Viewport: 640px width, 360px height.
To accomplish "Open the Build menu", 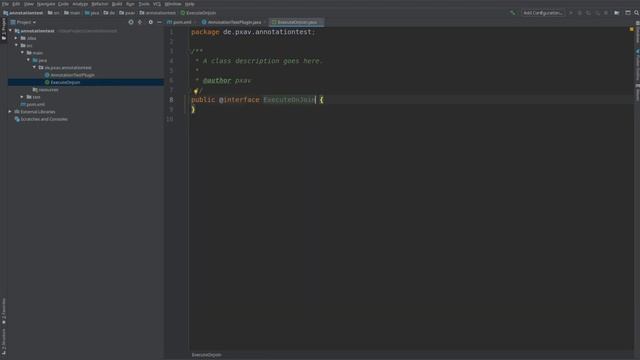I will (x=117, y=4).
